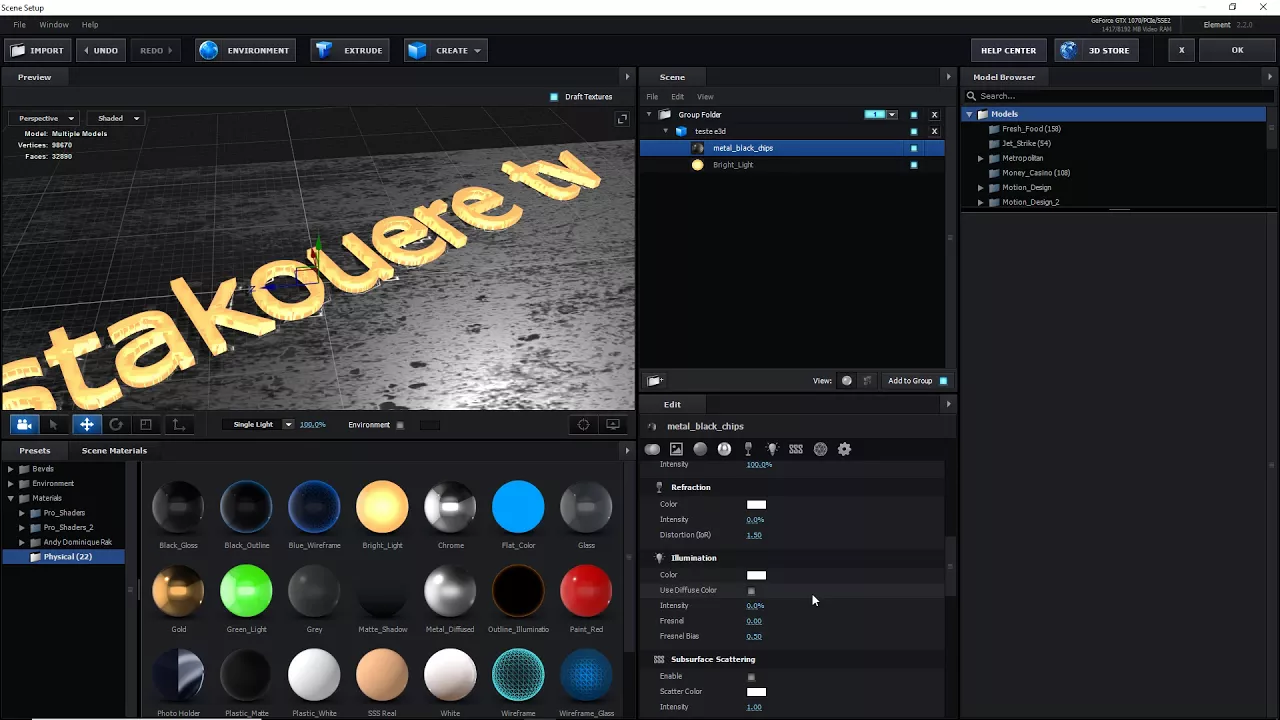This screenshot has width=1280, height=720.
Task: Open the 3D Store
Action: 1097,50
